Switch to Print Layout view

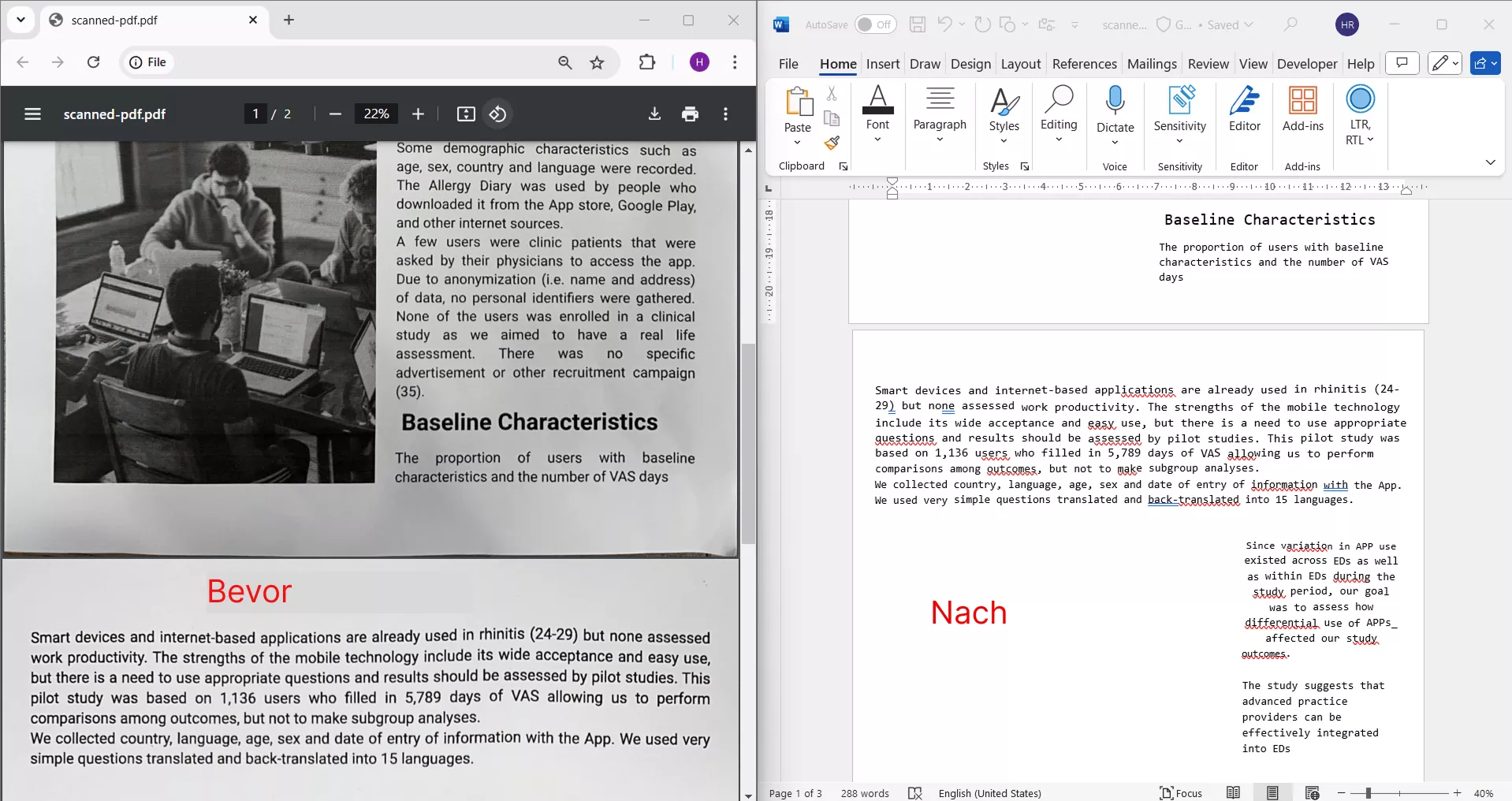coord(1272,793)
